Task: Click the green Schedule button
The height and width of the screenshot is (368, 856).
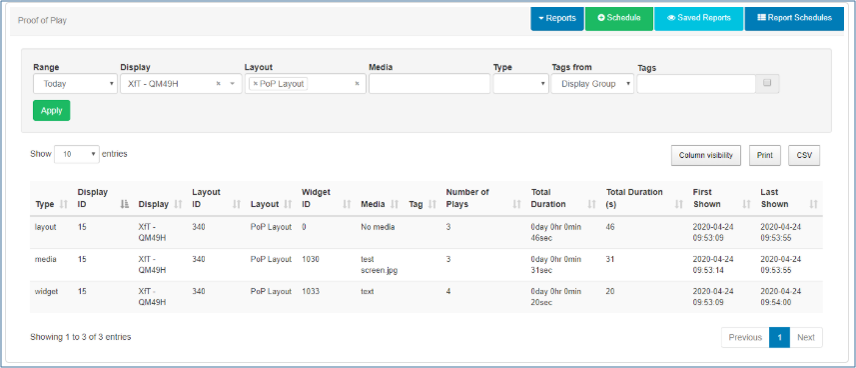Action: pyautogui.click(x=619, y=19)
